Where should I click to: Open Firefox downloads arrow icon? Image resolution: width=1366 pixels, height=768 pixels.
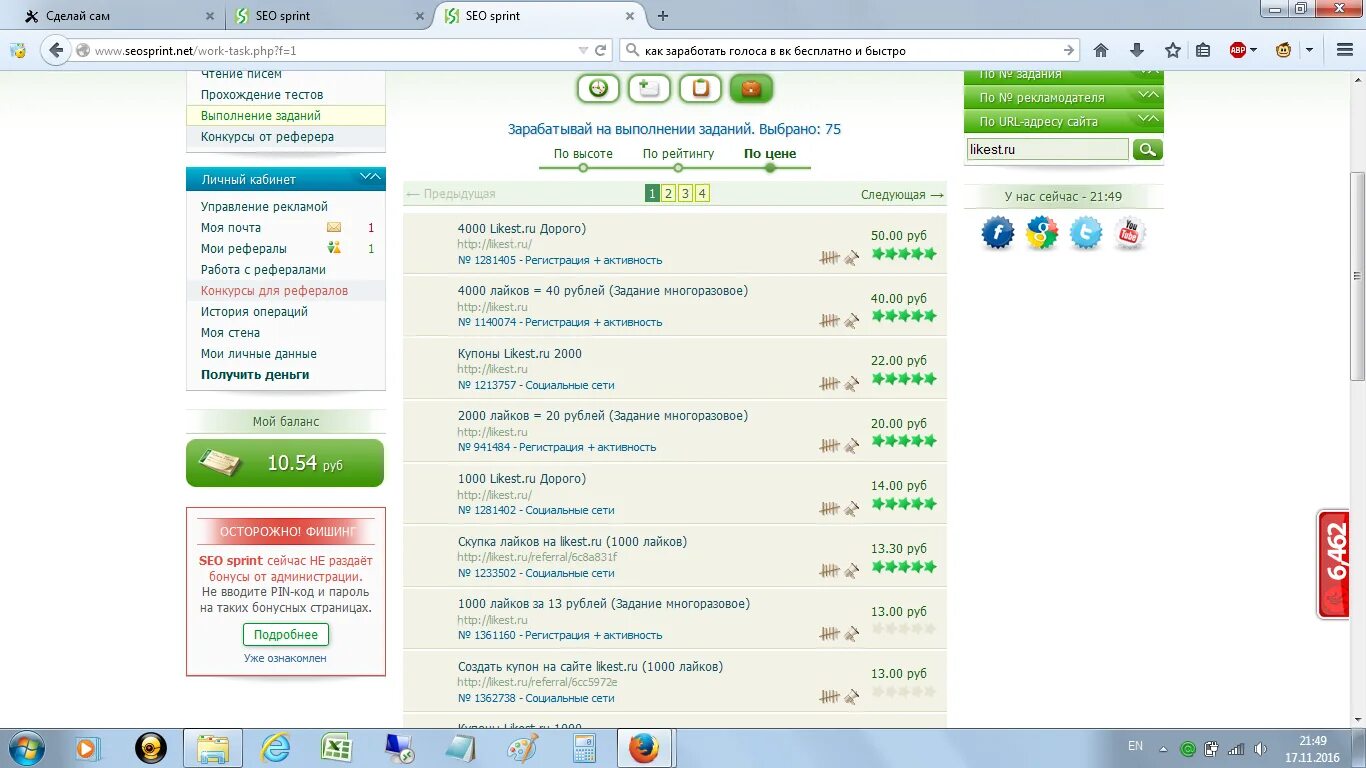(x=1137, y=50)
